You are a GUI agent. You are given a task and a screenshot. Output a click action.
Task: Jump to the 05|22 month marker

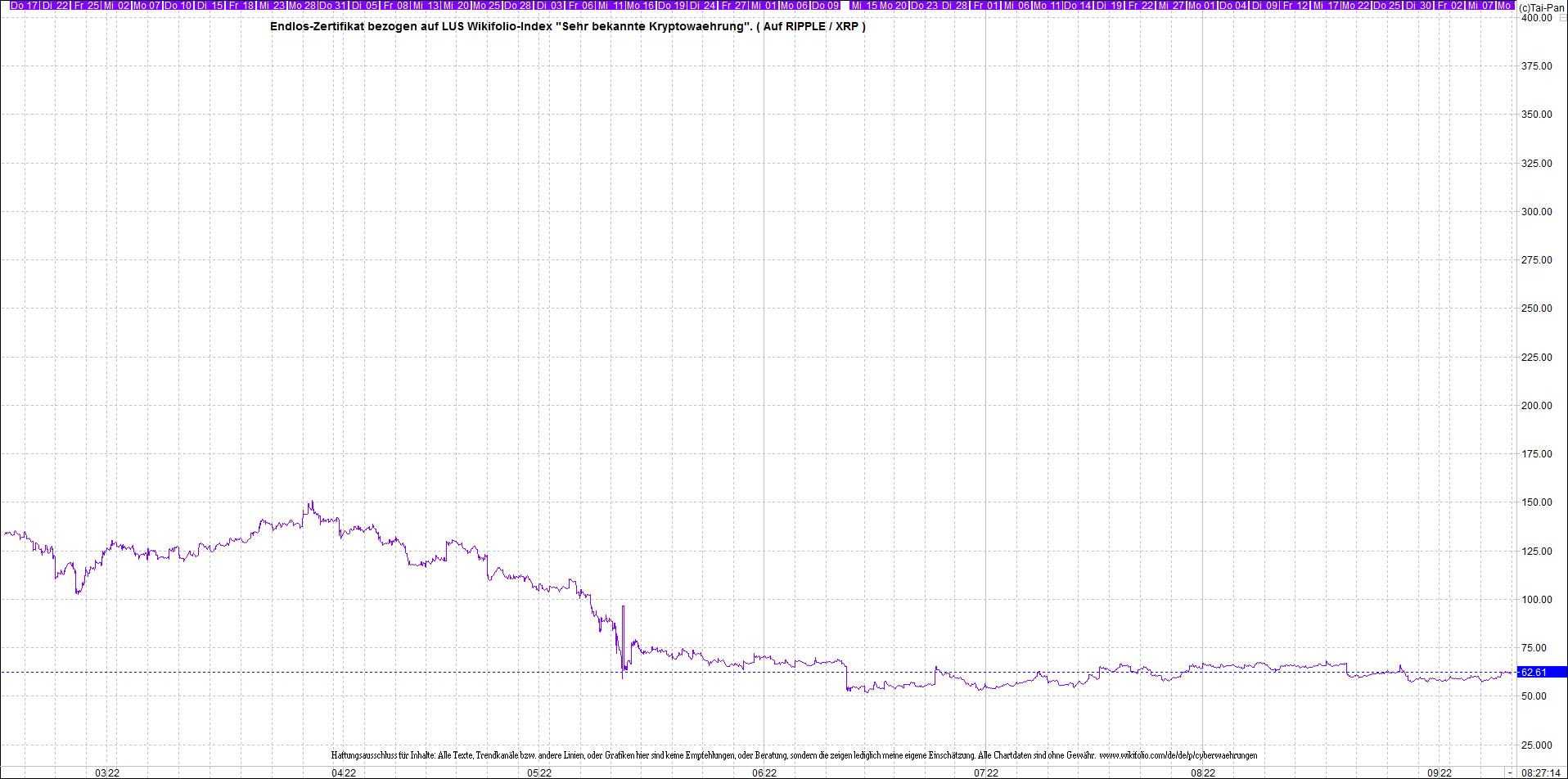[x=539, y=772]
